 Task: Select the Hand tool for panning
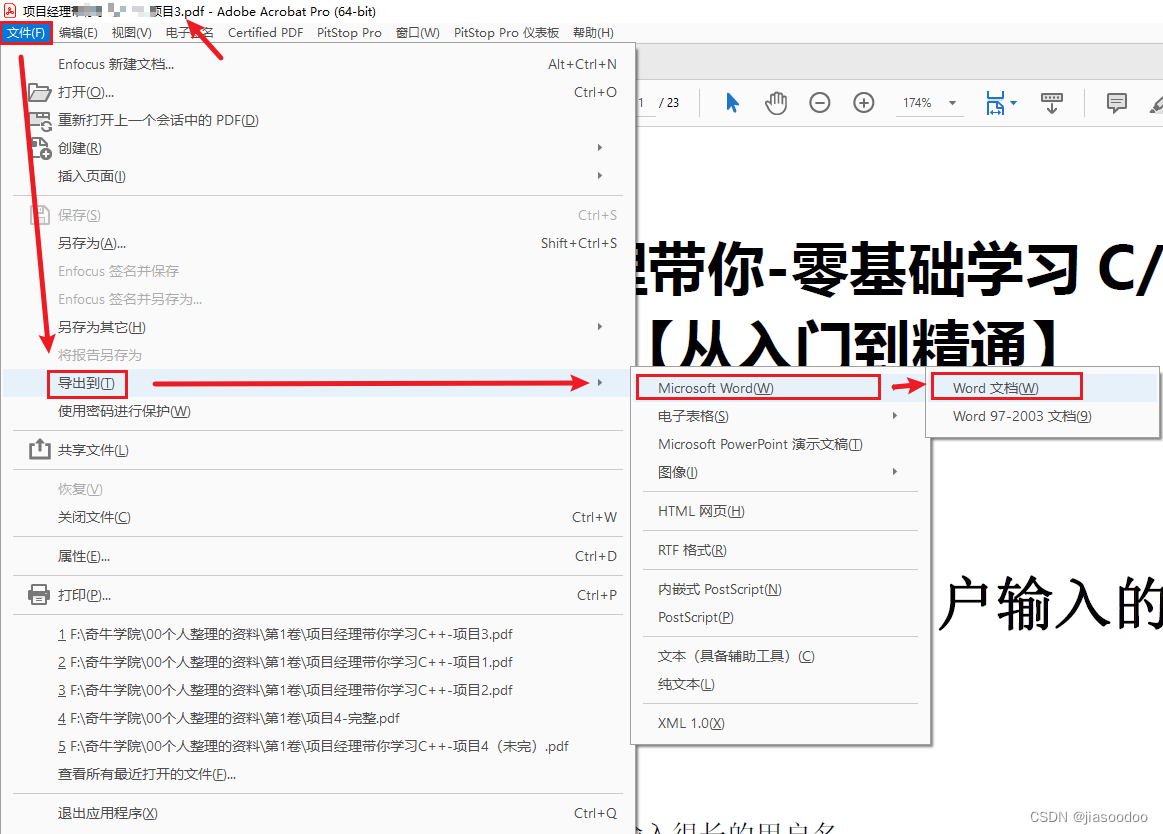tap(776, 102)
